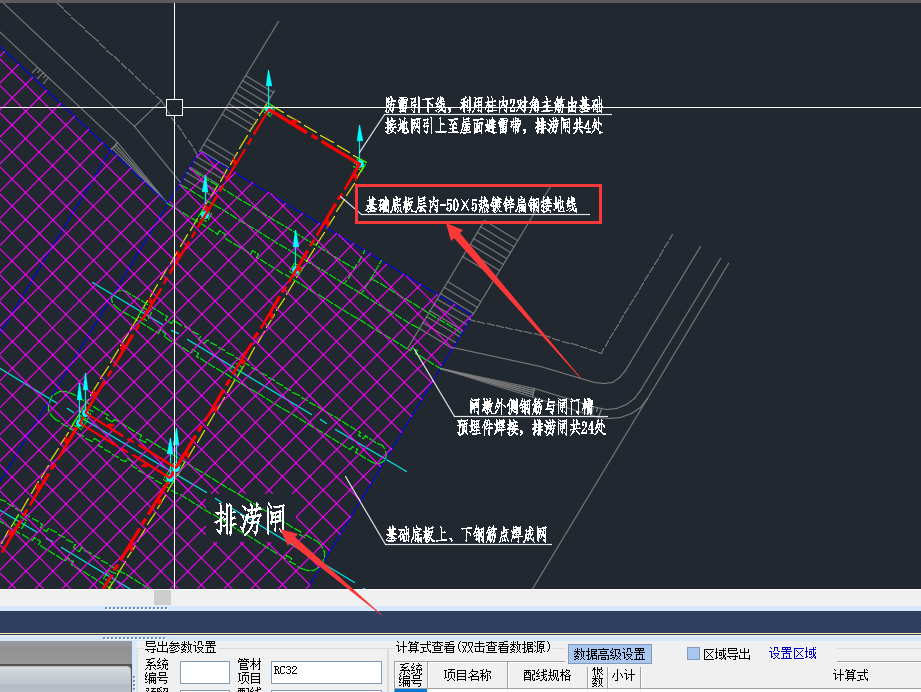Click the 数据高级设置 button

click(609, 654)
